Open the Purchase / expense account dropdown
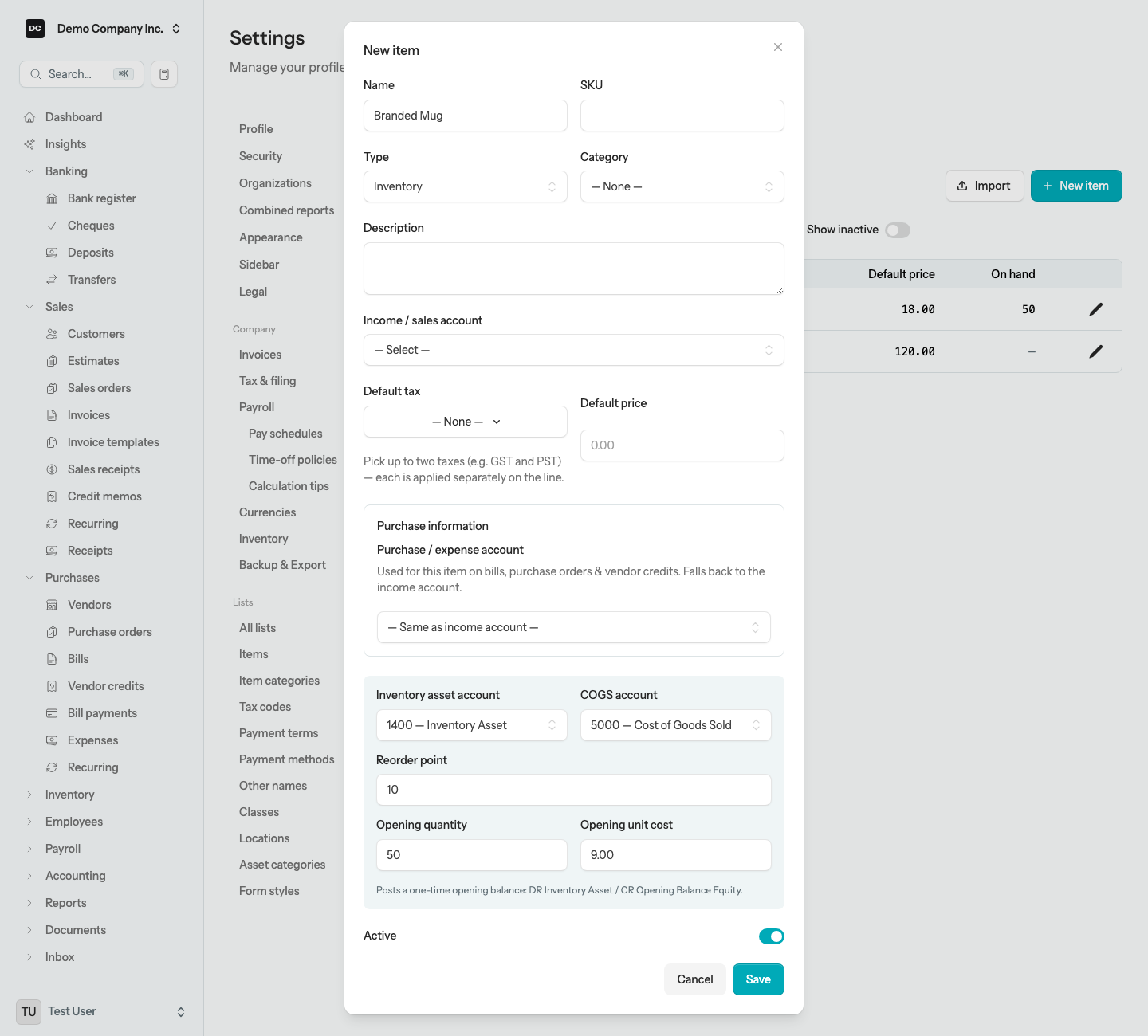Screen dimensions: 1148x1036 [x=574, y=627]
